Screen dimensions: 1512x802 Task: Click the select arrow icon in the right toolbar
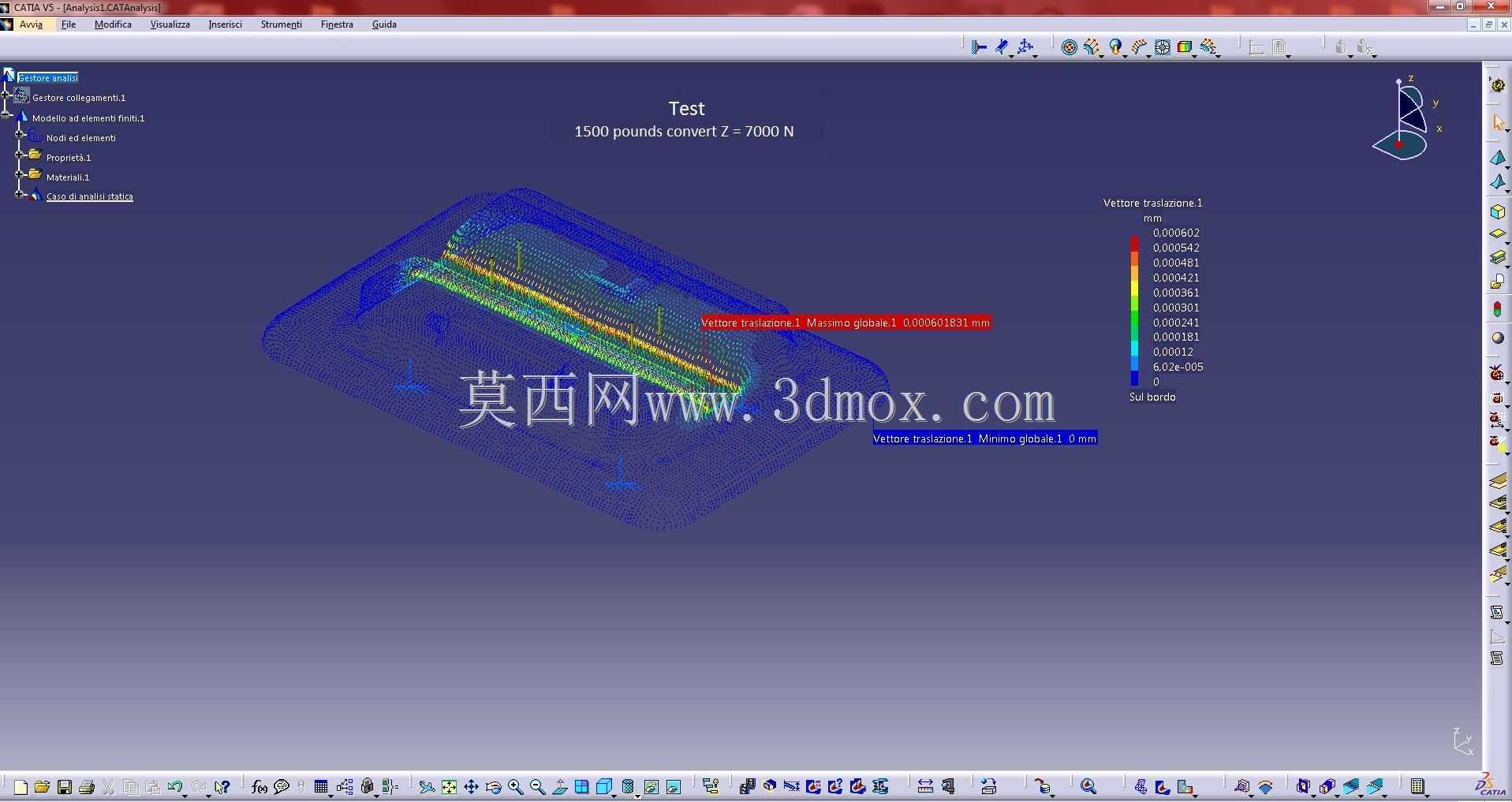[1498, 123]
